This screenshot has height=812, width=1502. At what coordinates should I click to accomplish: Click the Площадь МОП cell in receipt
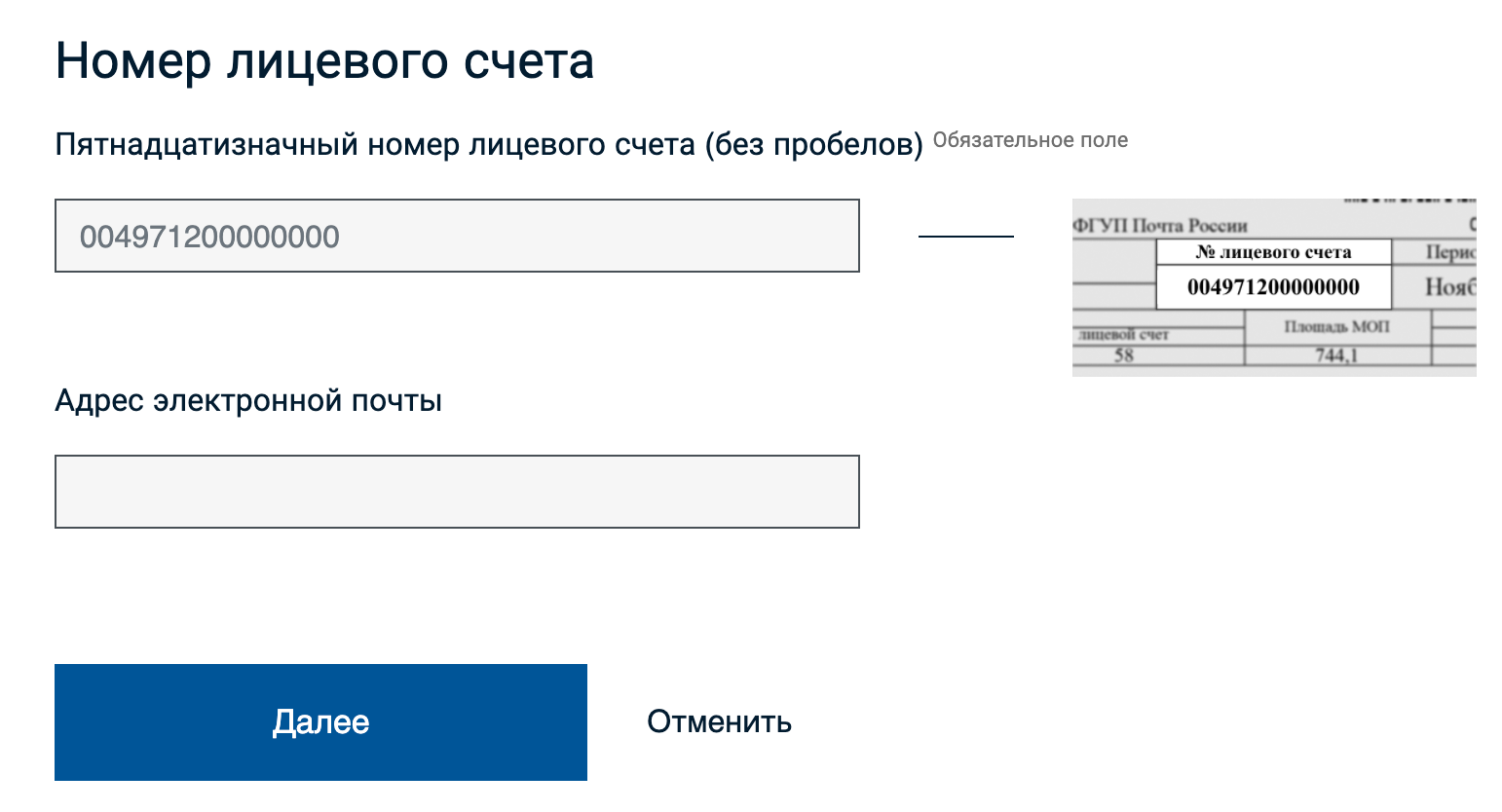(1336, 326)
